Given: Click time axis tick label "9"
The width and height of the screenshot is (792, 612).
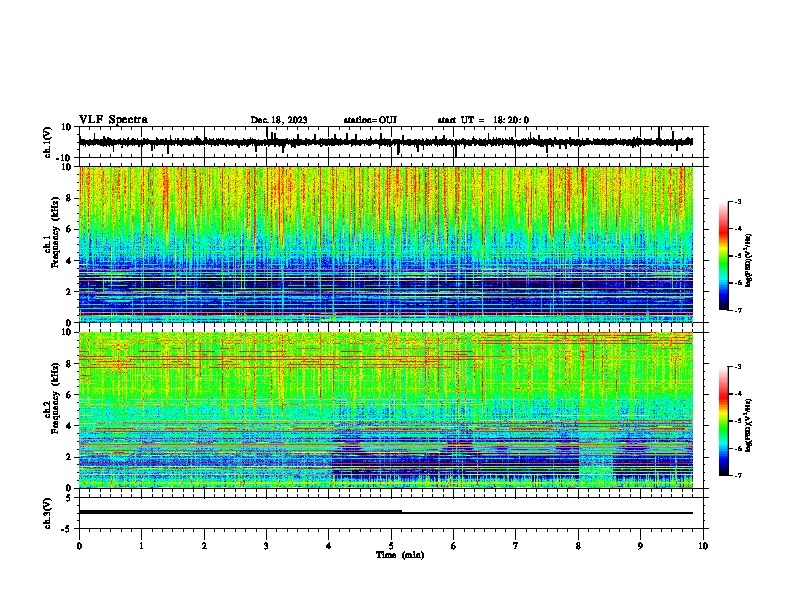Looking at the screenshot, I should 640,546.
